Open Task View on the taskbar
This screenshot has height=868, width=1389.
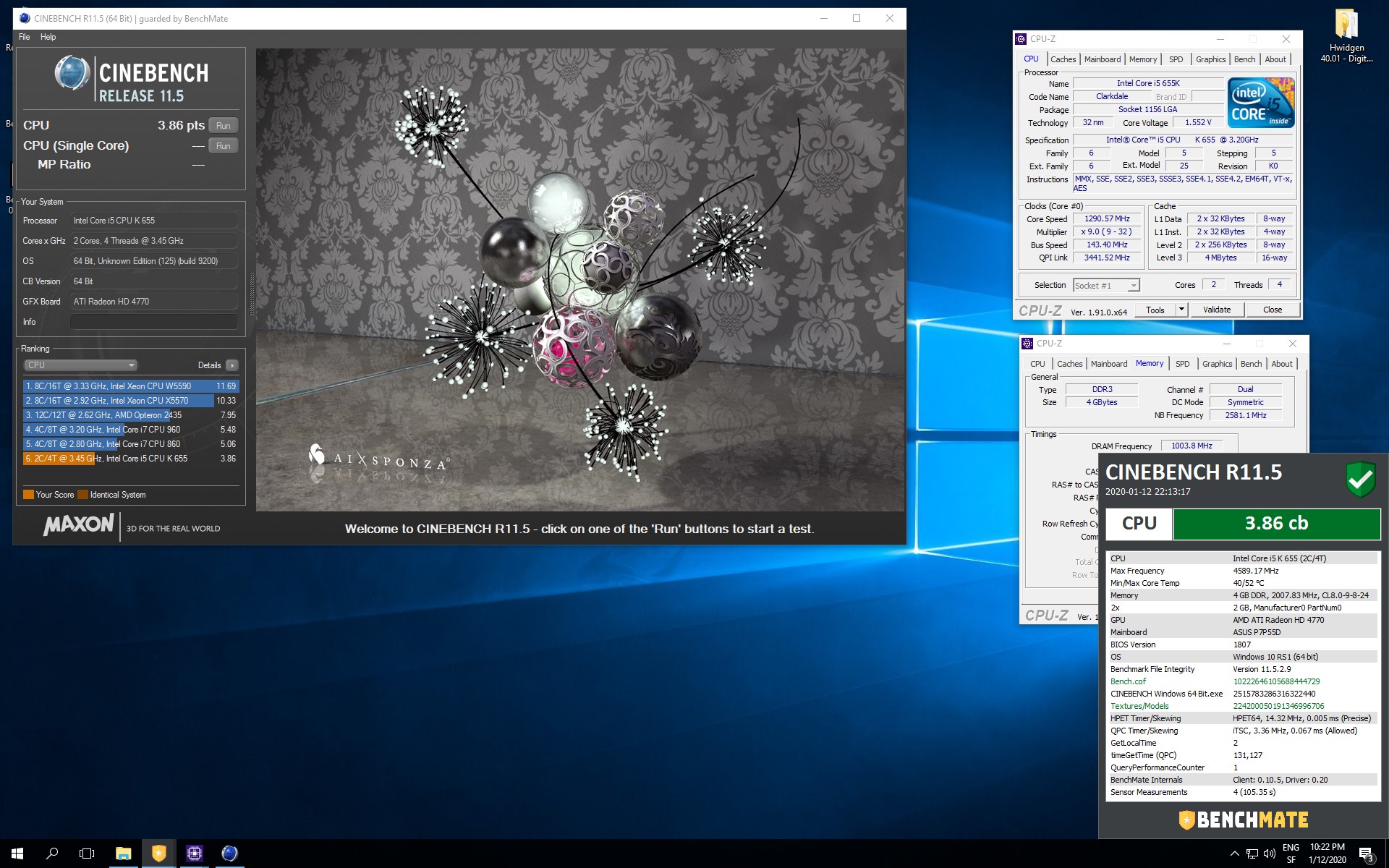tap(87, 854)
